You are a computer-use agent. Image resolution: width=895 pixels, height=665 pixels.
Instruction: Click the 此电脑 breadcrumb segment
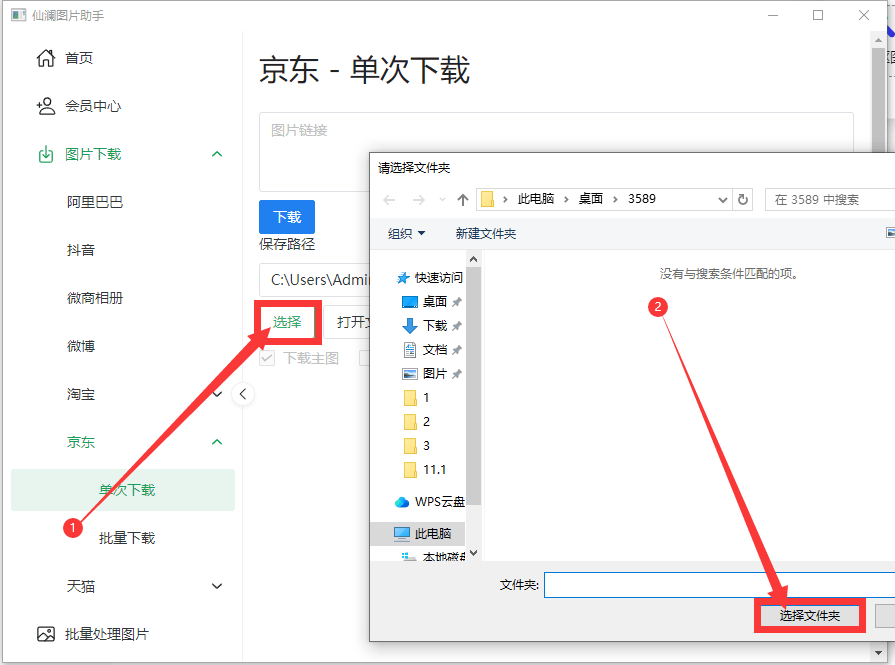point(536,199)
